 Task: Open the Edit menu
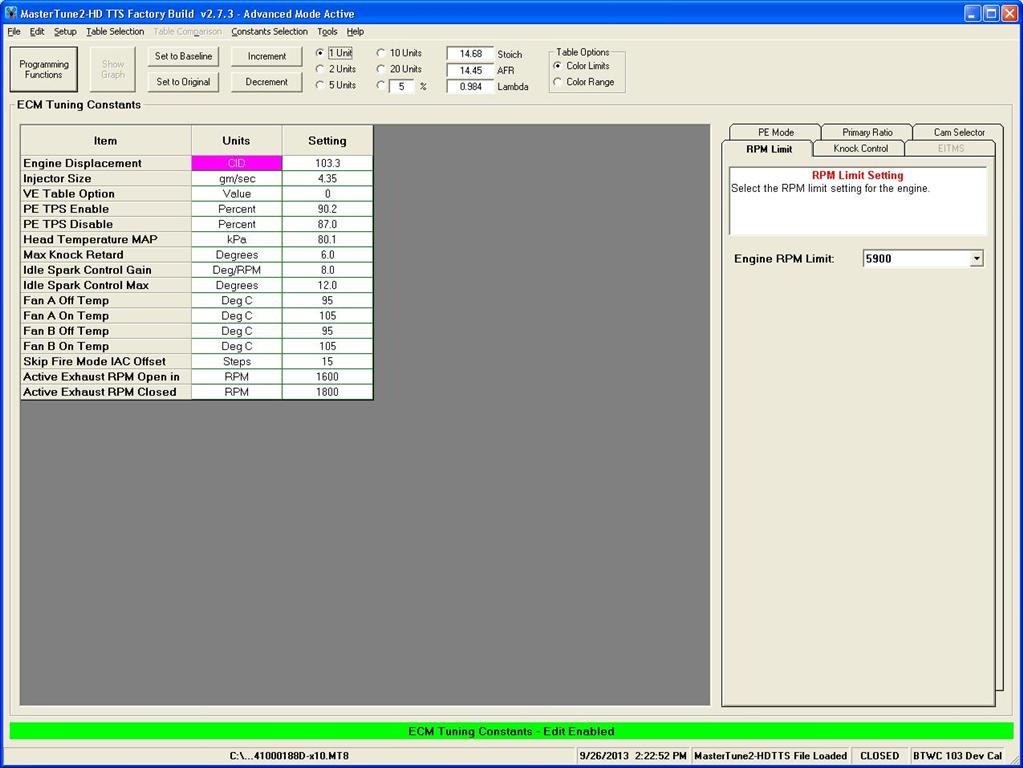coord(37,31)
